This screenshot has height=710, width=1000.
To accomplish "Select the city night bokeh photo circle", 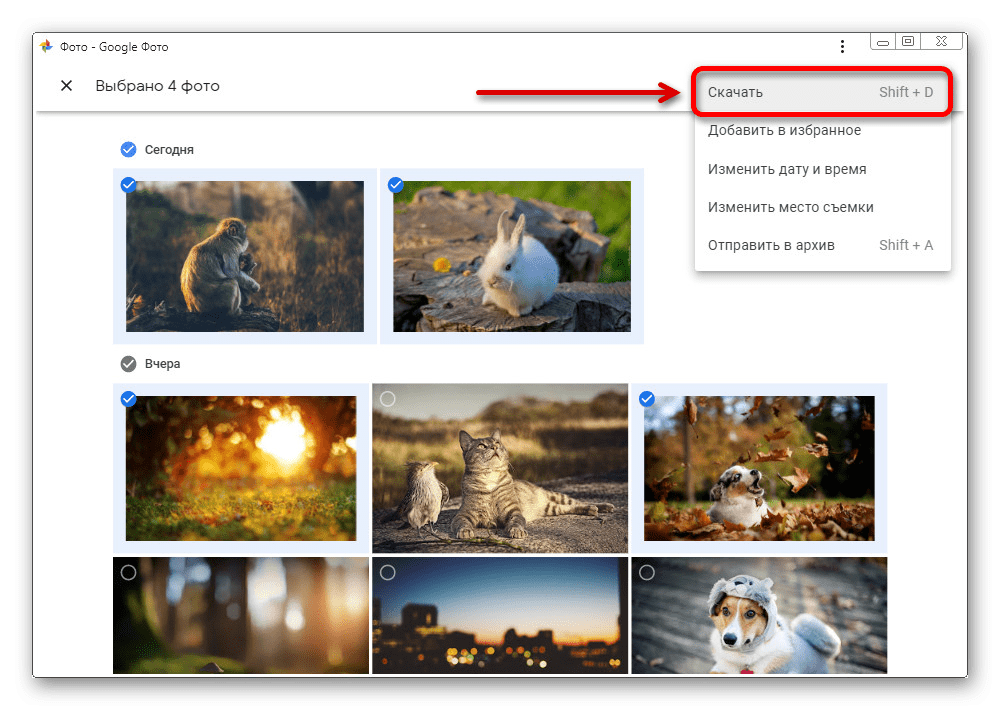I will 388,573.
